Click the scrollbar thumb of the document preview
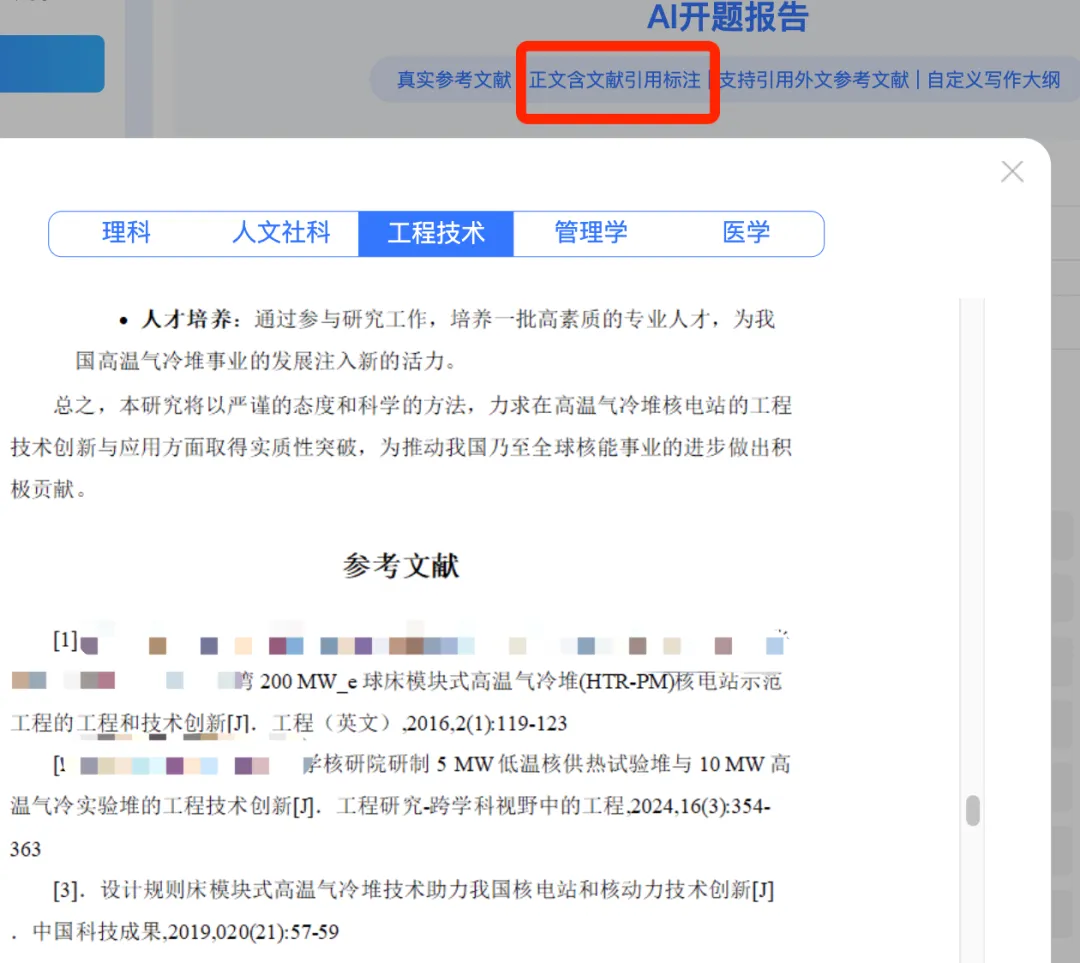 pyautogui.click(x=973, y=810)
